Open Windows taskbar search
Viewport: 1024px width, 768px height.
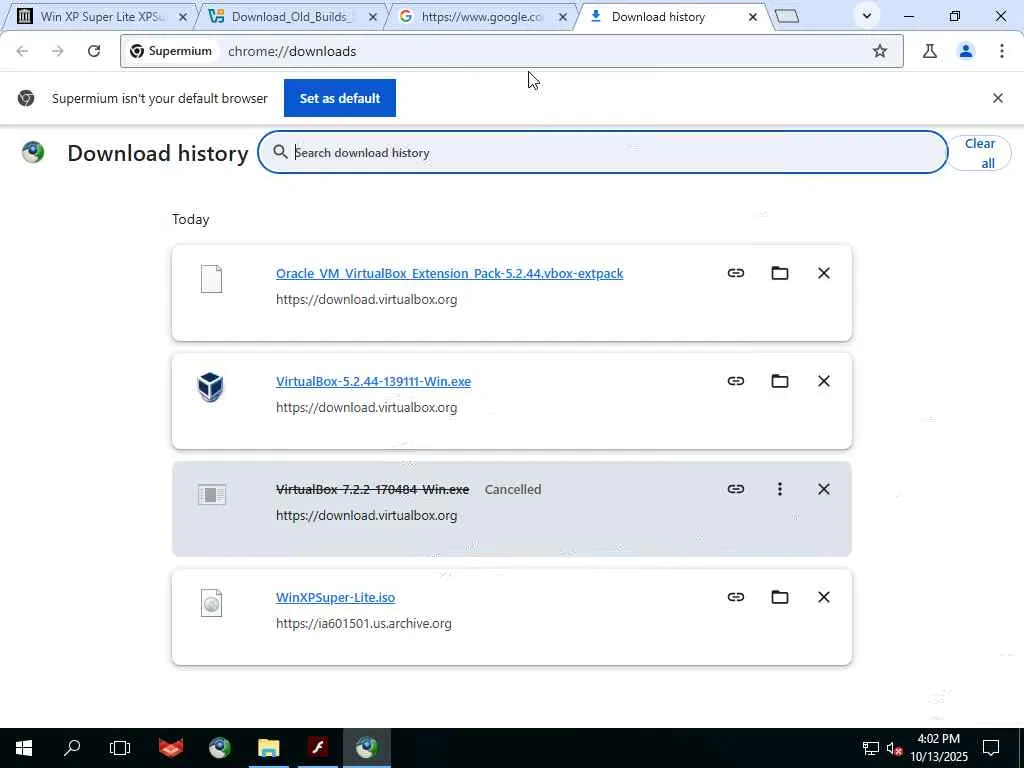(72, 748)
